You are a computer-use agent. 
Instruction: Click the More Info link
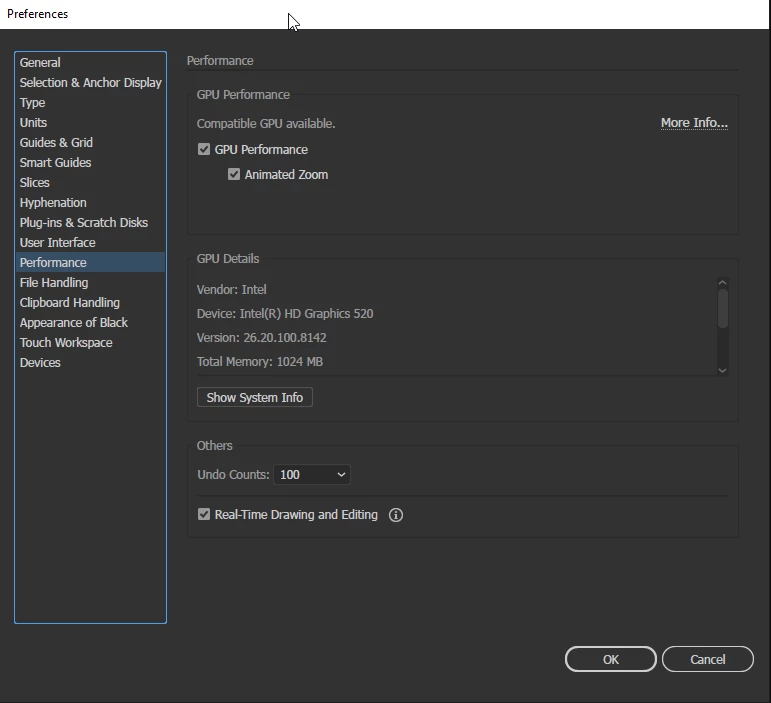pyautogui.click(x=694, y=122)
